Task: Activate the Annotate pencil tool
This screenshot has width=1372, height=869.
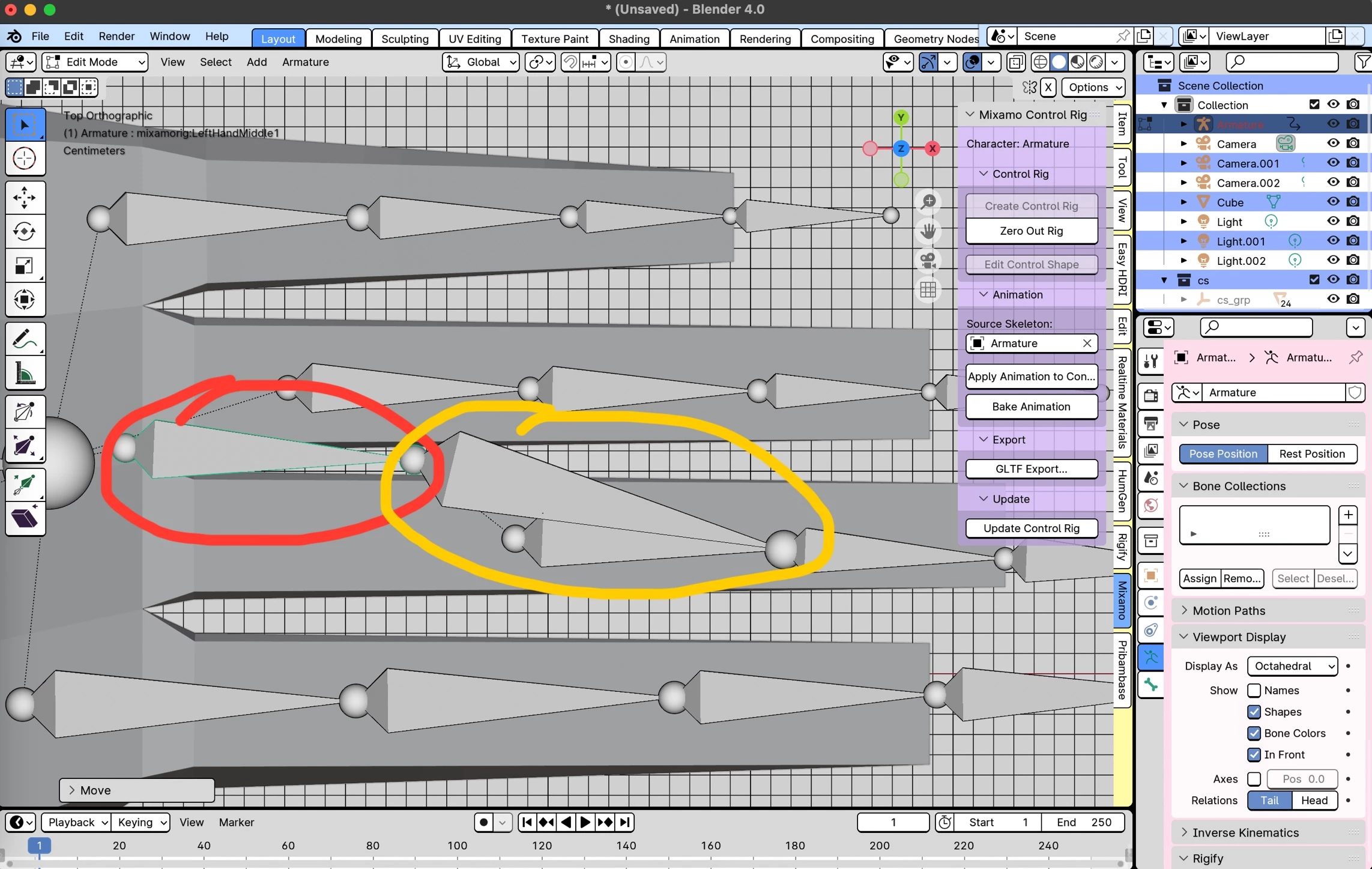Action: point(25,339)
